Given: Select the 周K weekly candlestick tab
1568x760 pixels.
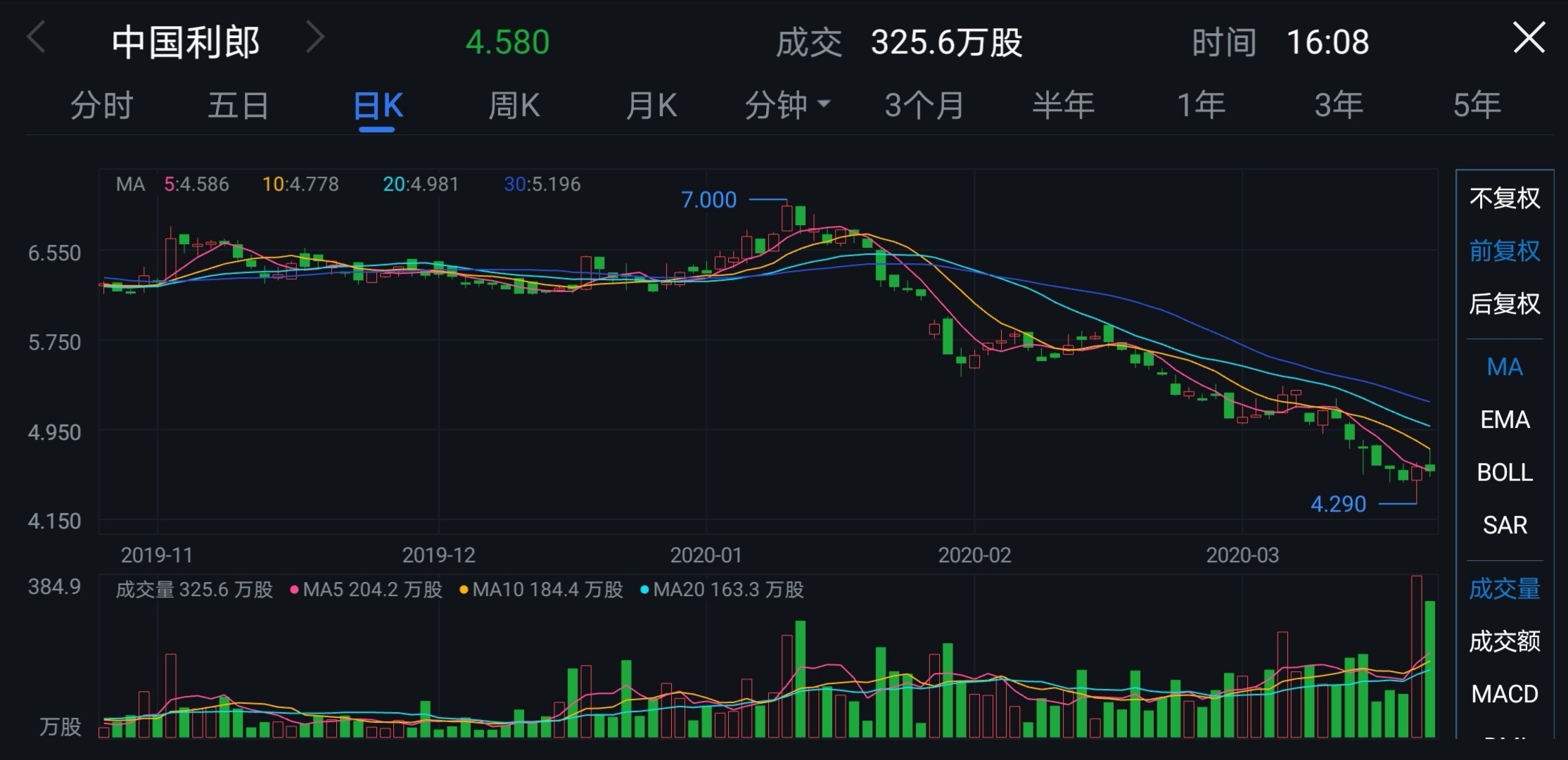Looking at the screenshot, I should (514, 106).
